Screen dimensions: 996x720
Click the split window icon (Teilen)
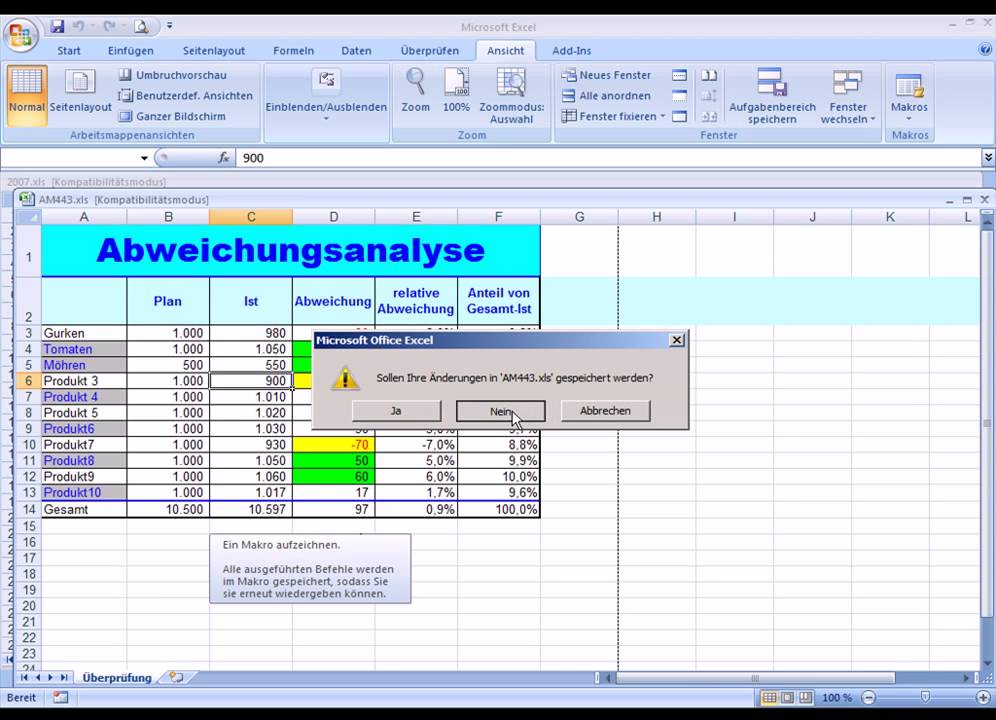[679, 75]
